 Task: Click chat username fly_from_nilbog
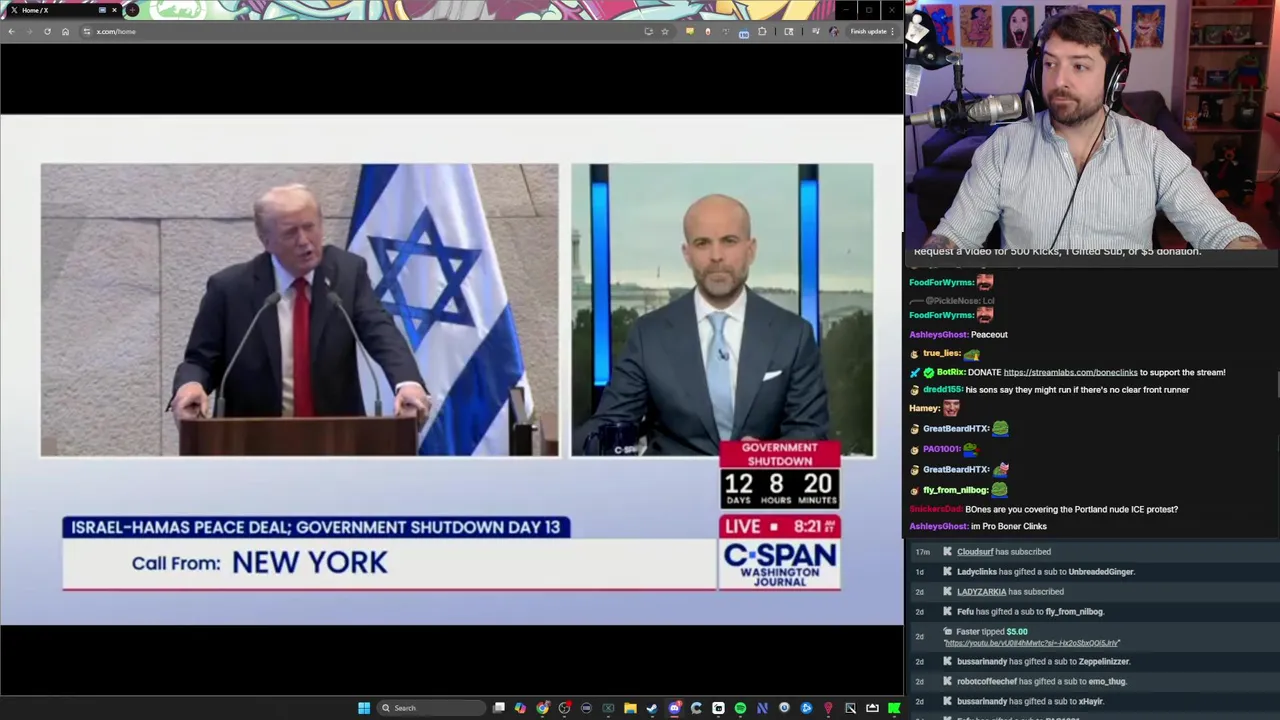955,490
